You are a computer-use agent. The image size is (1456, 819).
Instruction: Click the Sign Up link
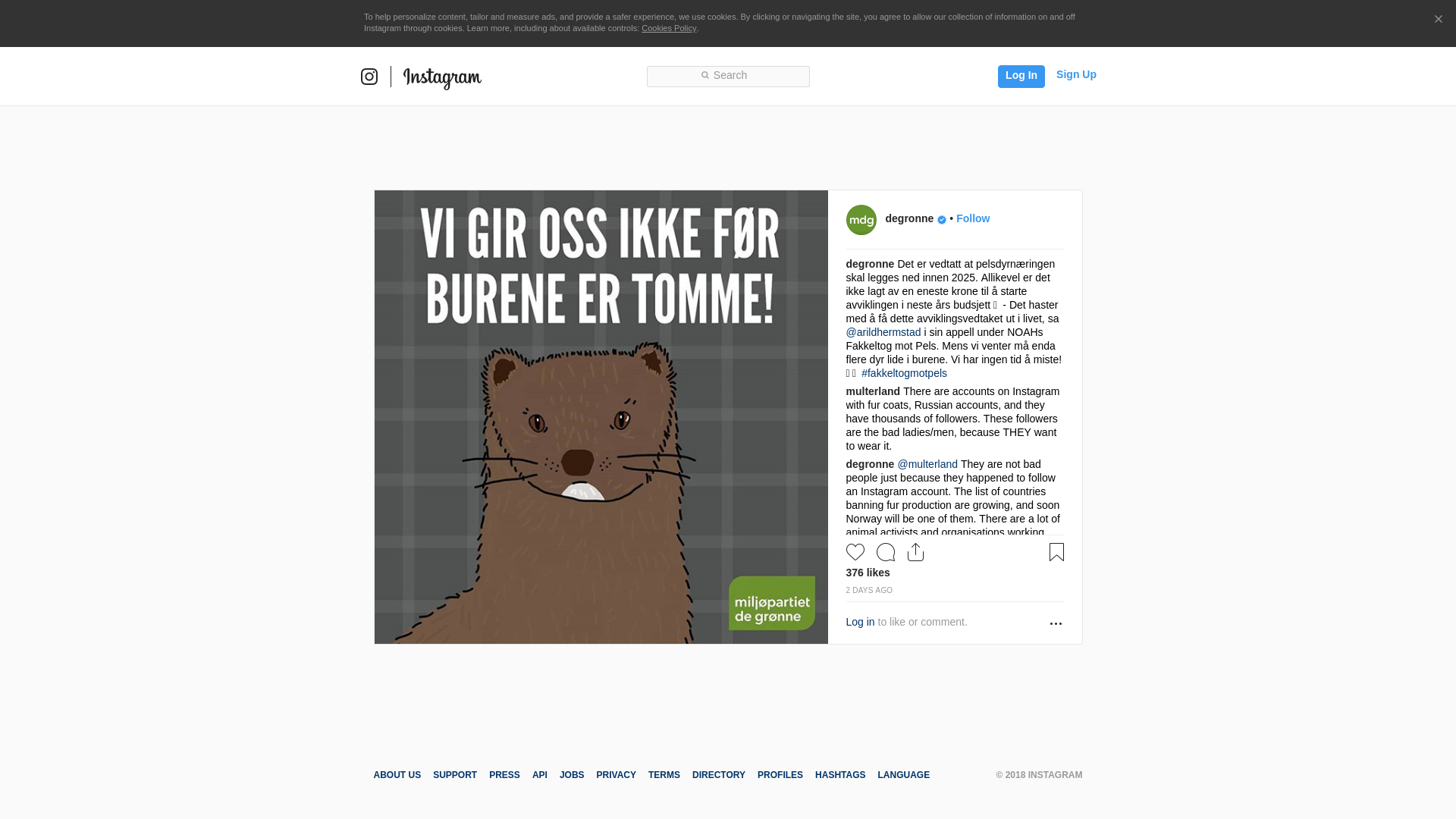(x=1076, y=74)
